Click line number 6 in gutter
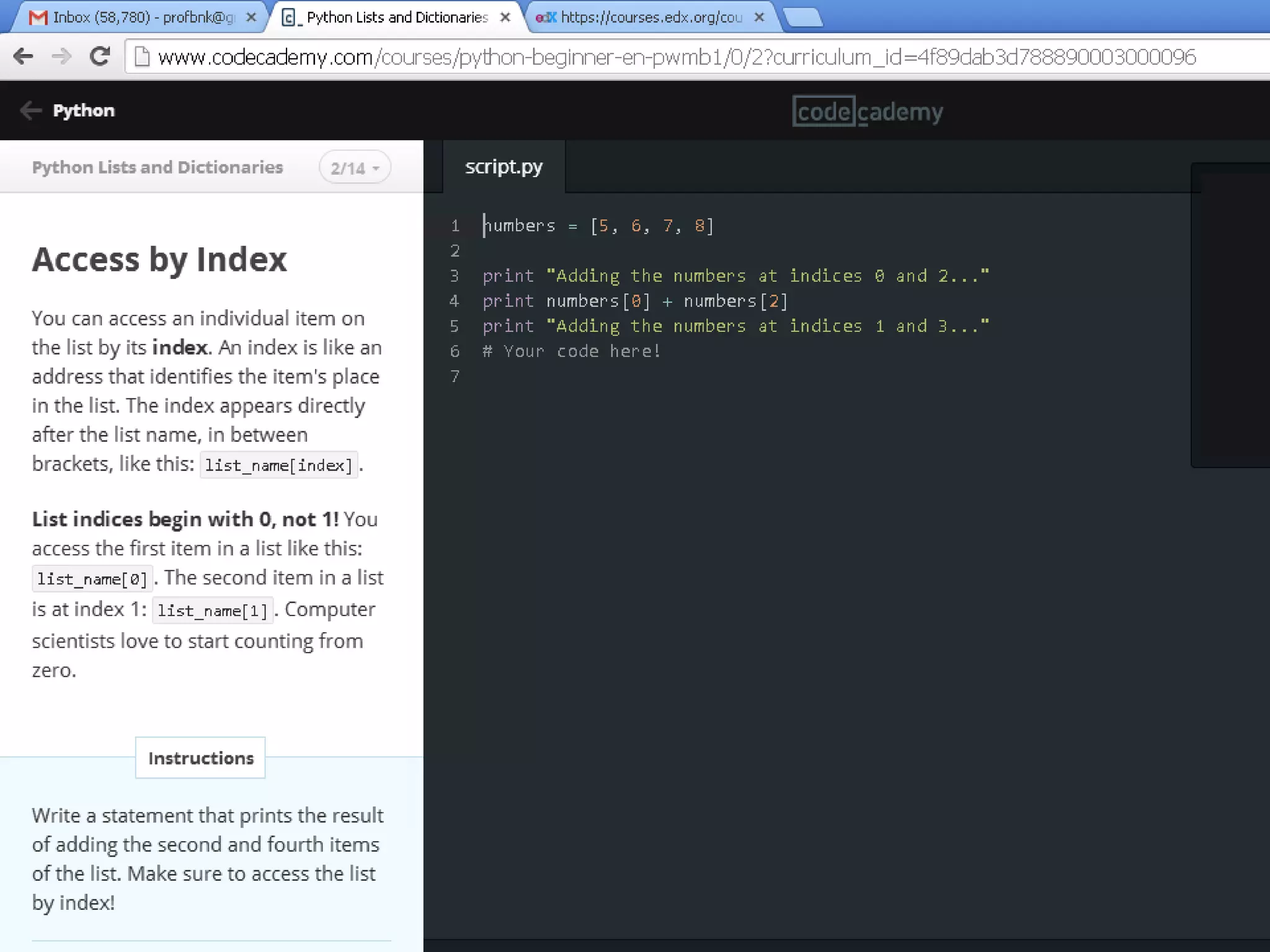Image resolution: width=1270 pixels, height=952 pixels. pyautogui.click(x=455, y=351)
